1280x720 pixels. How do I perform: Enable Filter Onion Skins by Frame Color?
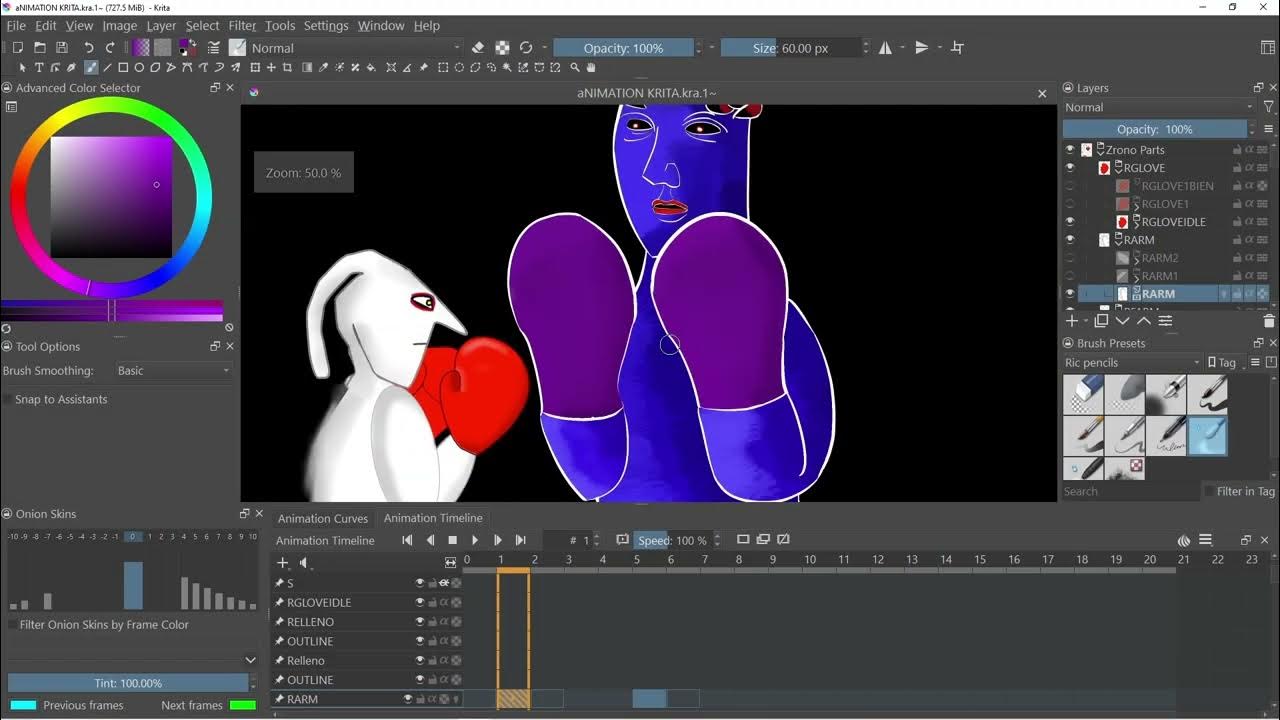(x=11, y=625)
